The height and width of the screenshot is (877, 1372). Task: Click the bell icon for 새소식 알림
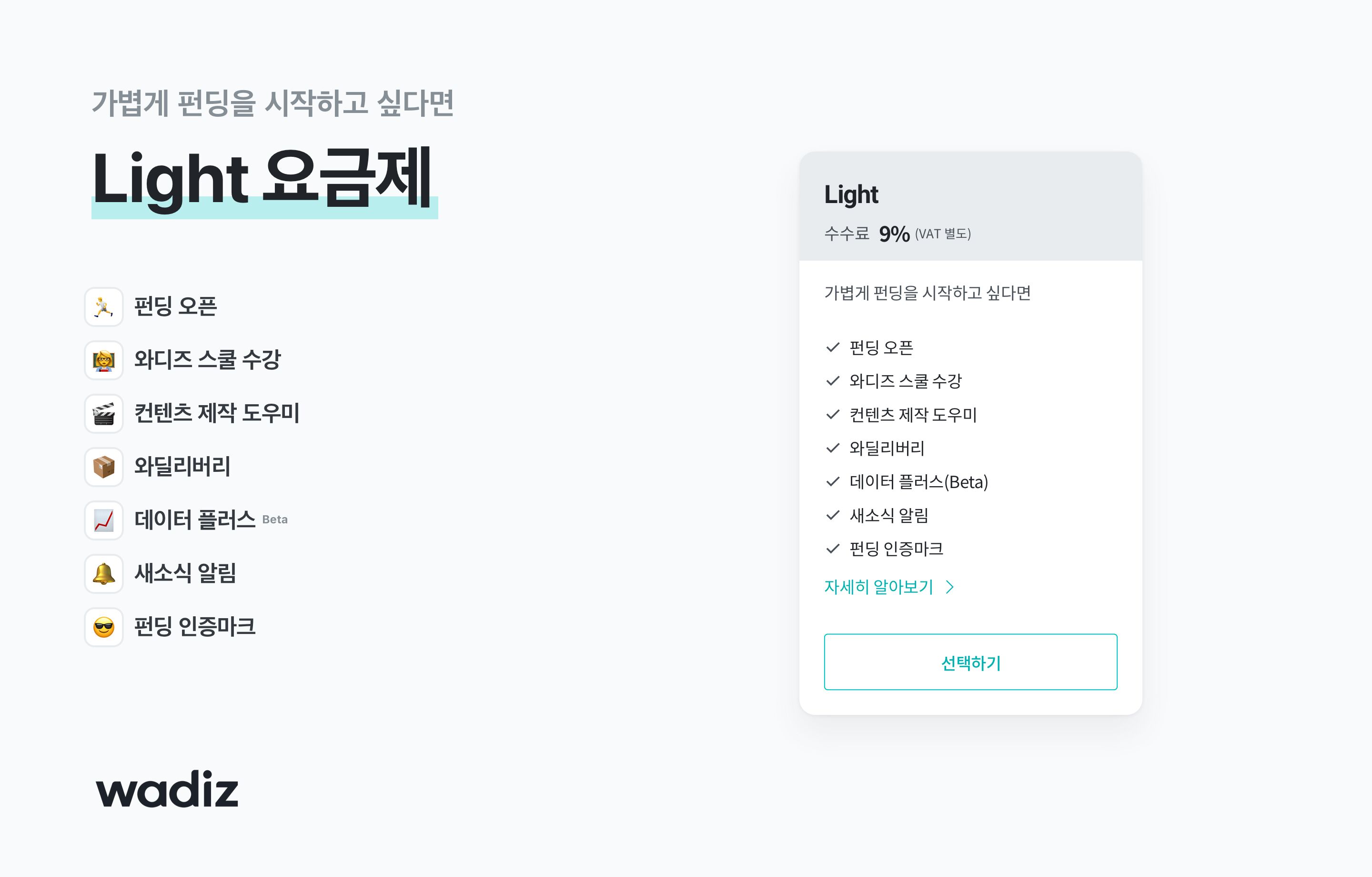click(104, 574)
